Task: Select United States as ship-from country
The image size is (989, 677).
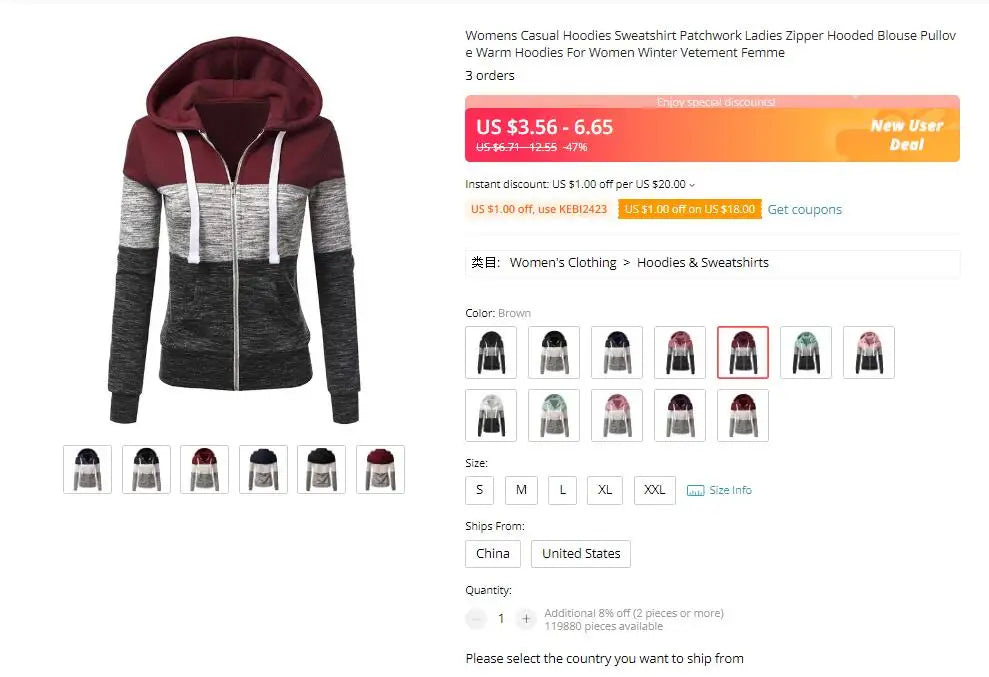Action: pos(581,554)
